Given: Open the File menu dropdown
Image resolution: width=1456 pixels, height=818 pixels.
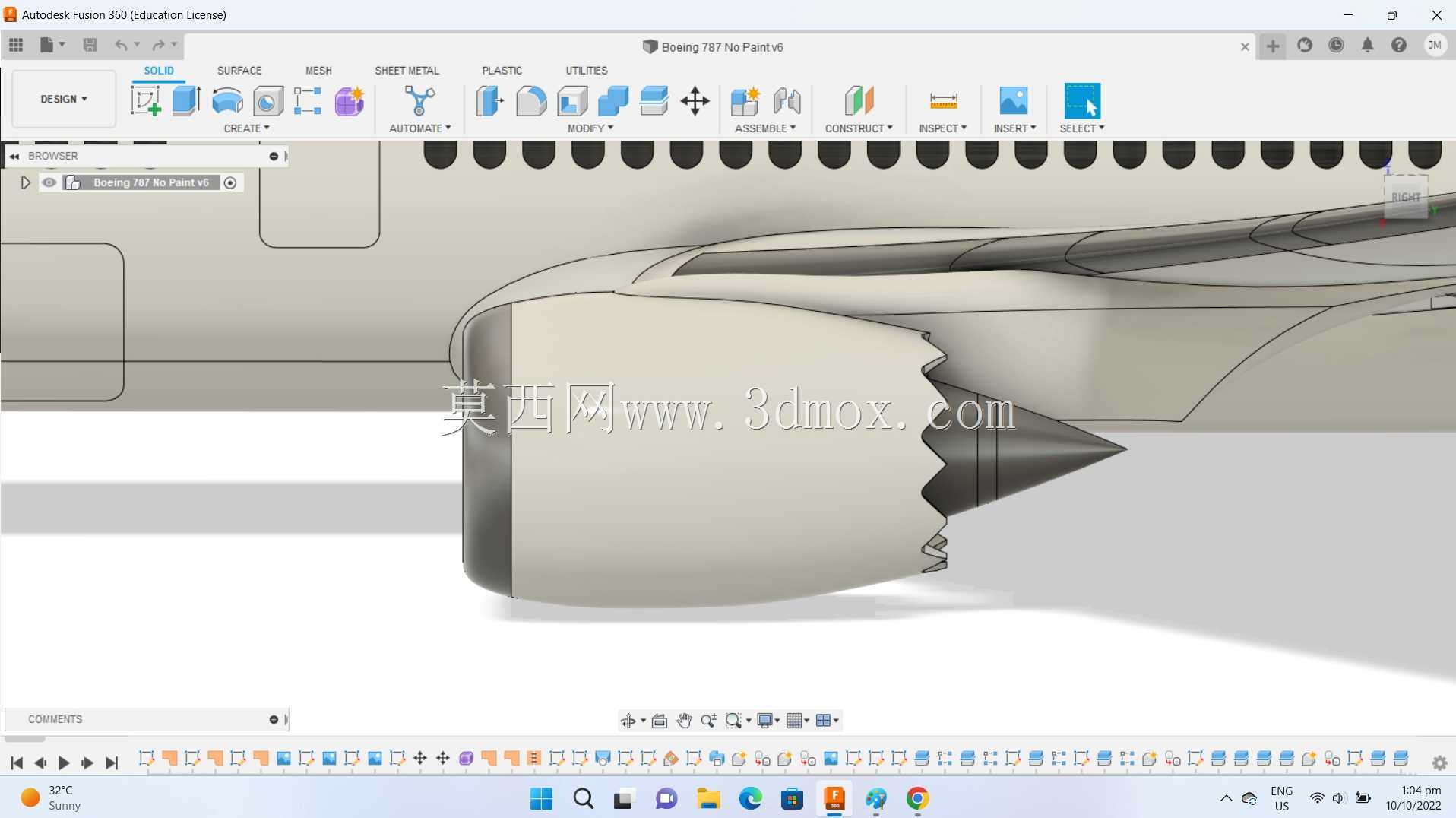Looking at the screenshot, I should pos(52,45).
